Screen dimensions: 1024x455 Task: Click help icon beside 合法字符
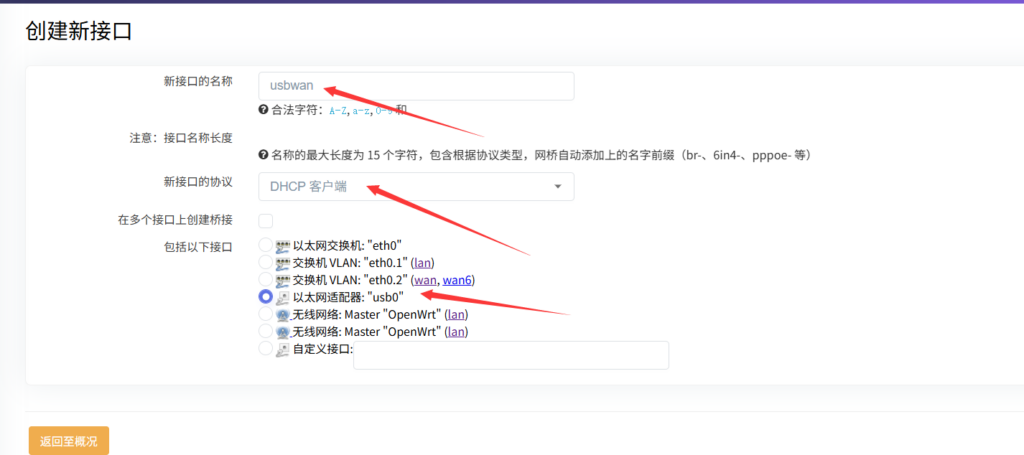click(263, 110)
